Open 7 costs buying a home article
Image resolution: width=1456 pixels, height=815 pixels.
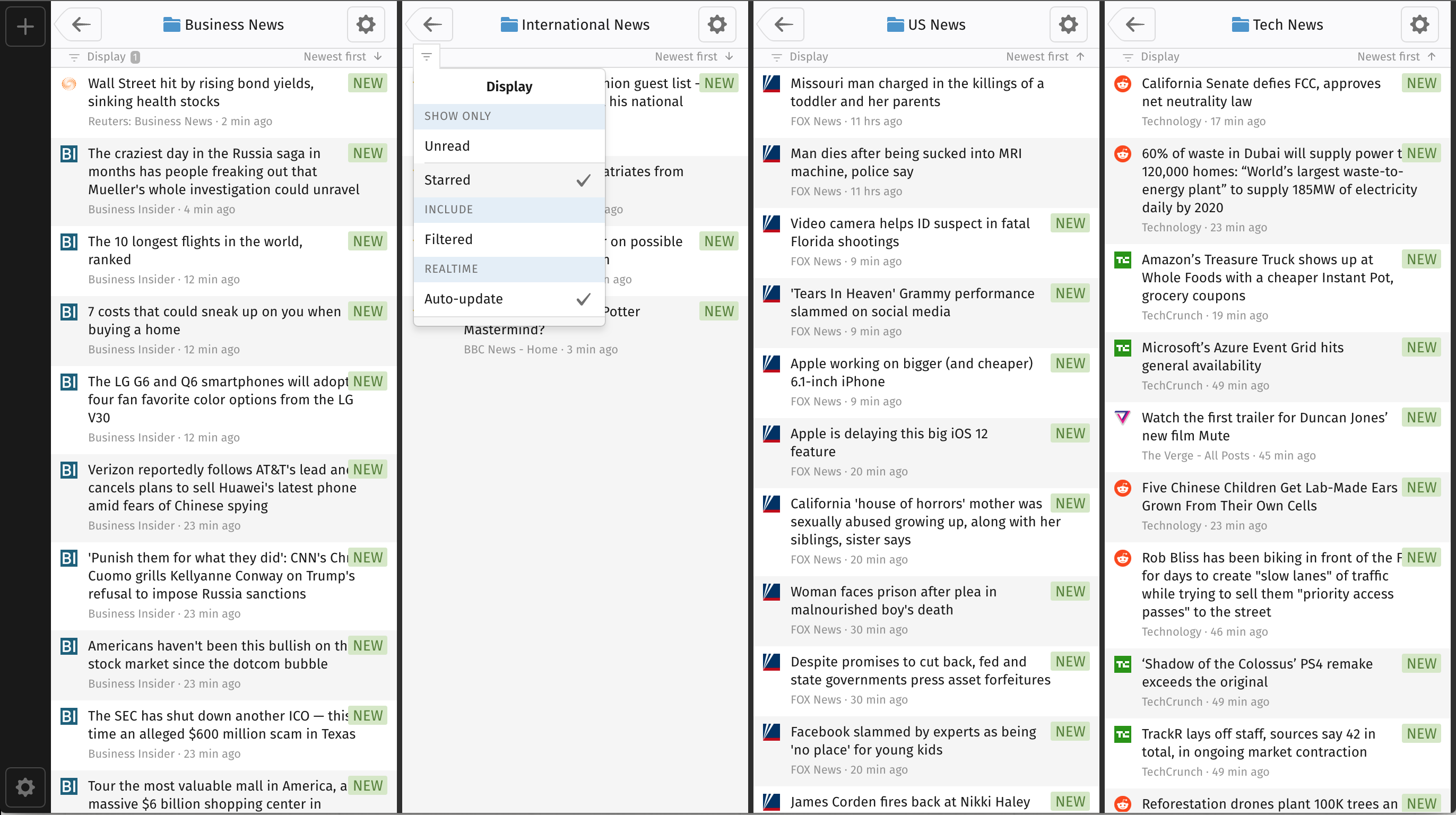point(224,331)
